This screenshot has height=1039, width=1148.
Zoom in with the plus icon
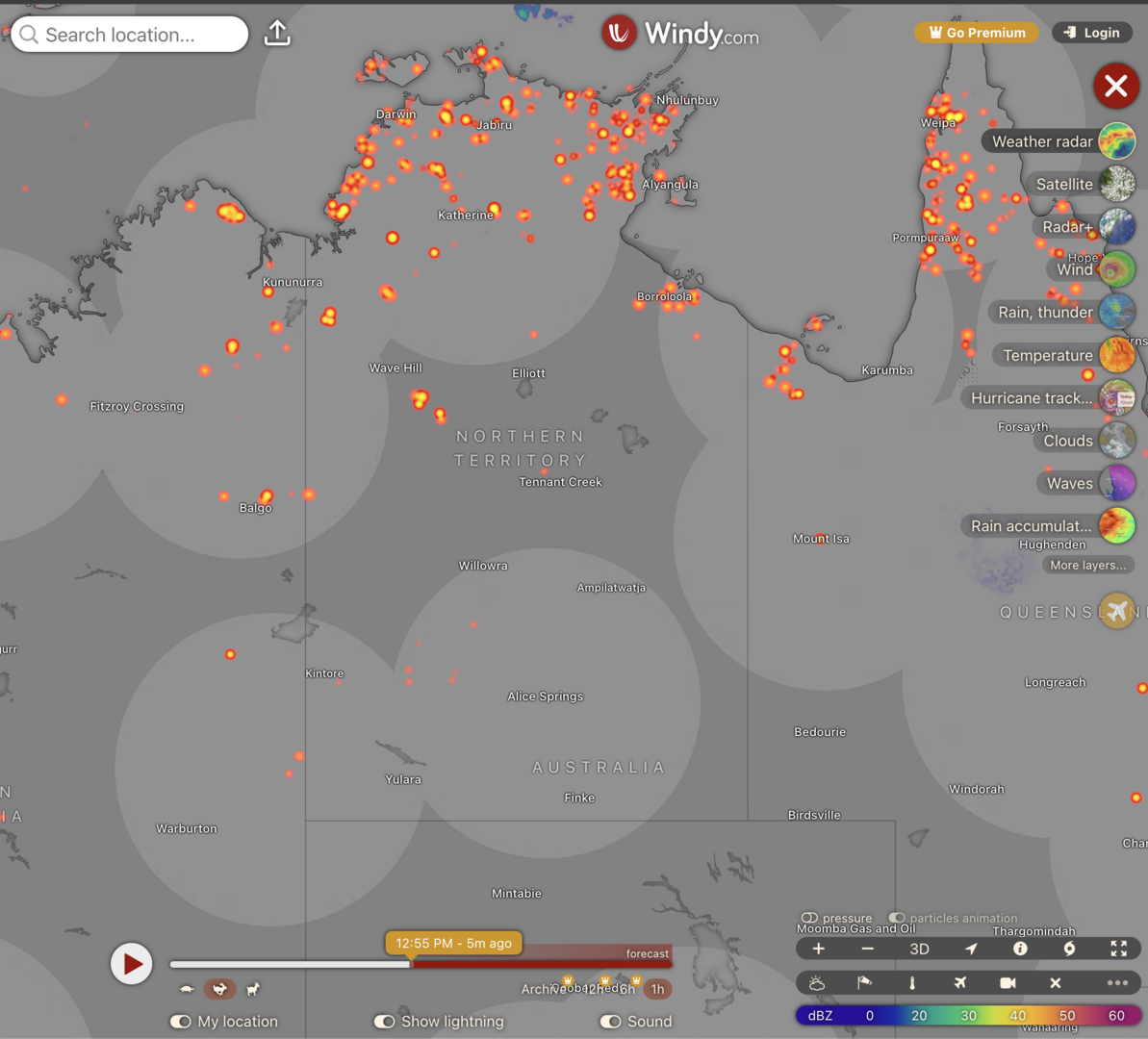tap(818, 949)
